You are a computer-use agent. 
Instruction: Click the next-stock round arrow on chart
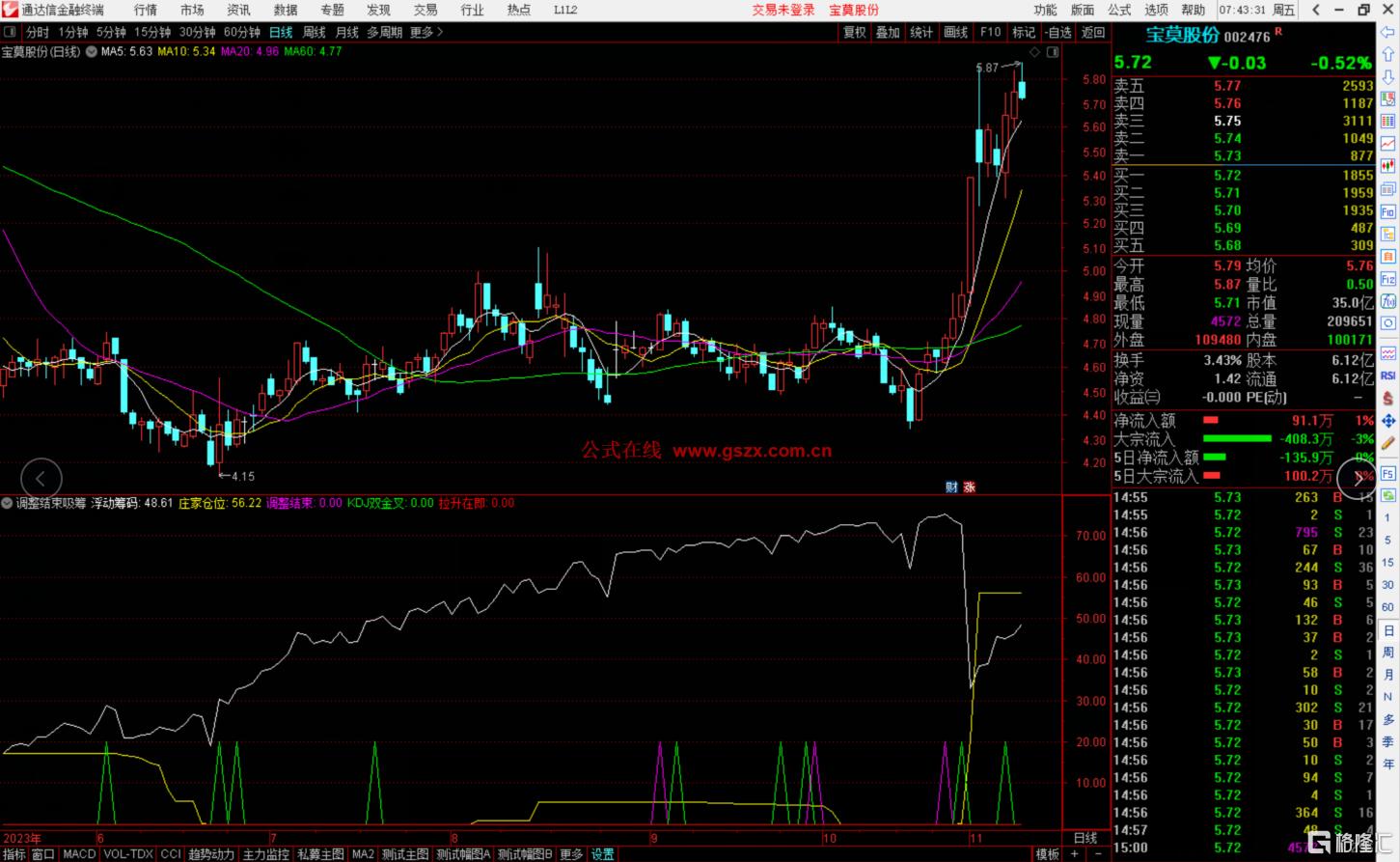pos(1358,477)
